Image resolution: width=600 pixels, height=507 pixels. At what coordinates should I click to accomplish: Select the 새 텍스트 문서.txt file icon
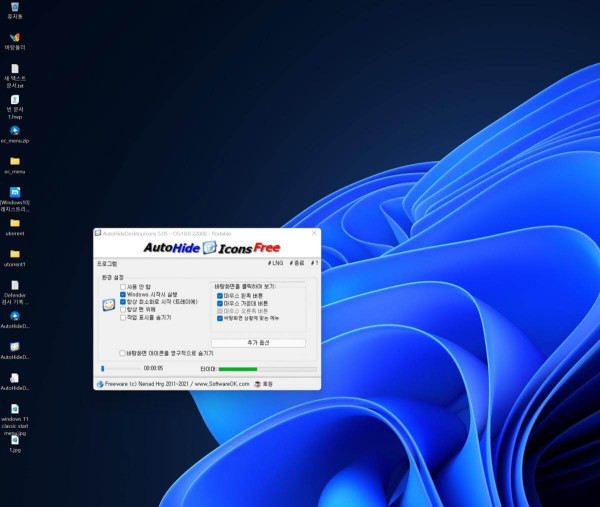click(x=15, y=68)
